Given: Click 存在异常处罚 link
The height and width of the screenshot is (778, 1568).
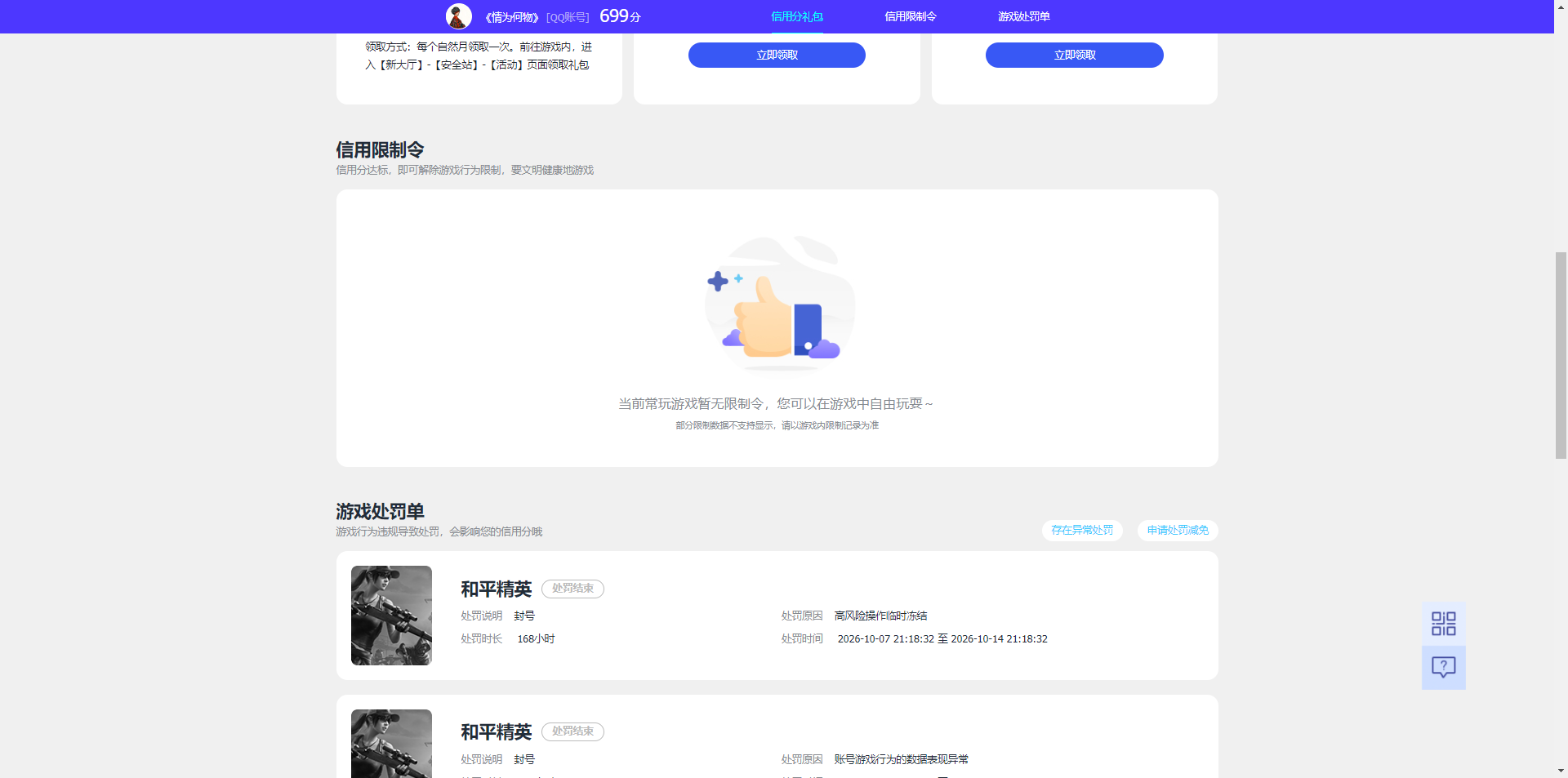Looking at the screenshot, I should click(1082, 530).
